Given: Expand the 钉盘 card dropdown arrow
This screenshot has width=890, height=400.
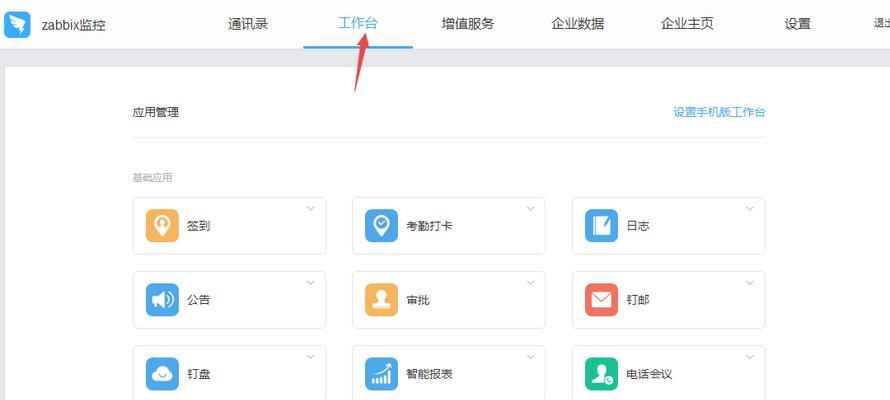Looking at the screenshot, I should 310,357.
